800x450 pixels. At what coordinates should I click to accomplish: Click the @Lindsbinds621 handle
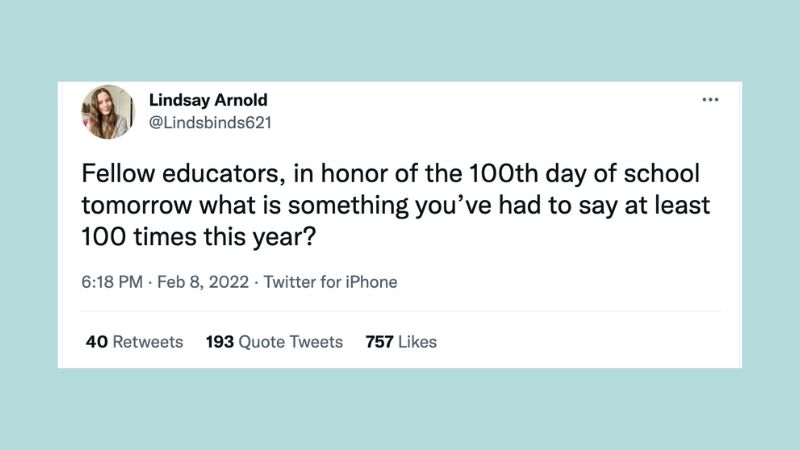(x=210, y=123)
